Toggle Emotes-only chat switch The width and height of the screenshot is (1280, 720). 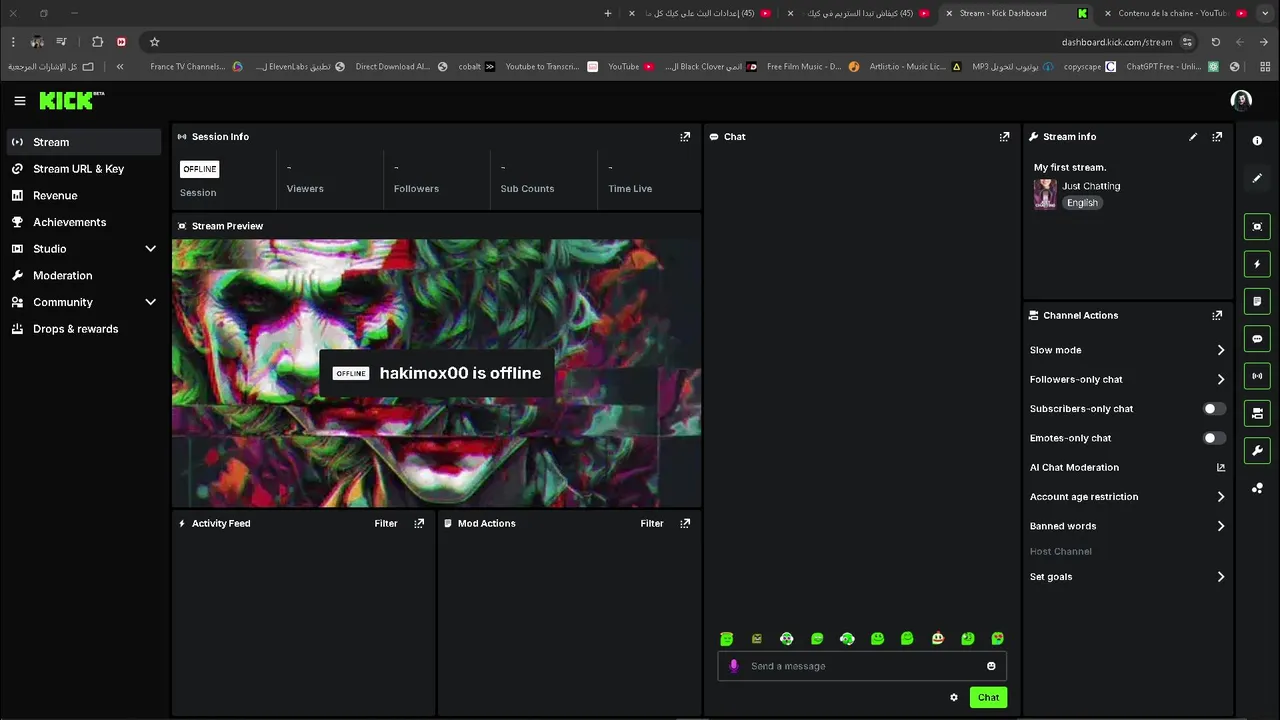(1213, 438)
